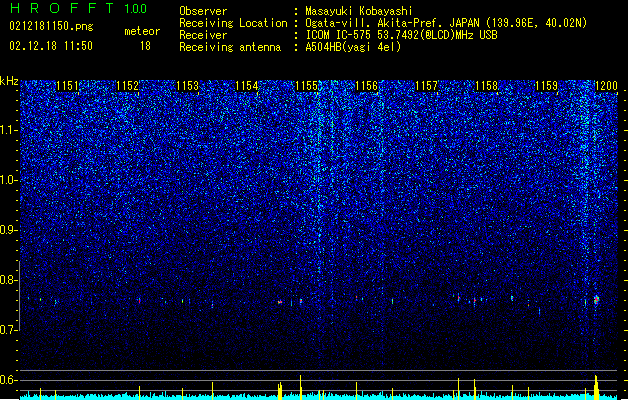The image size is (629, 400).
Task: Click the kHz axis unit label
Action: pos(9,81)
